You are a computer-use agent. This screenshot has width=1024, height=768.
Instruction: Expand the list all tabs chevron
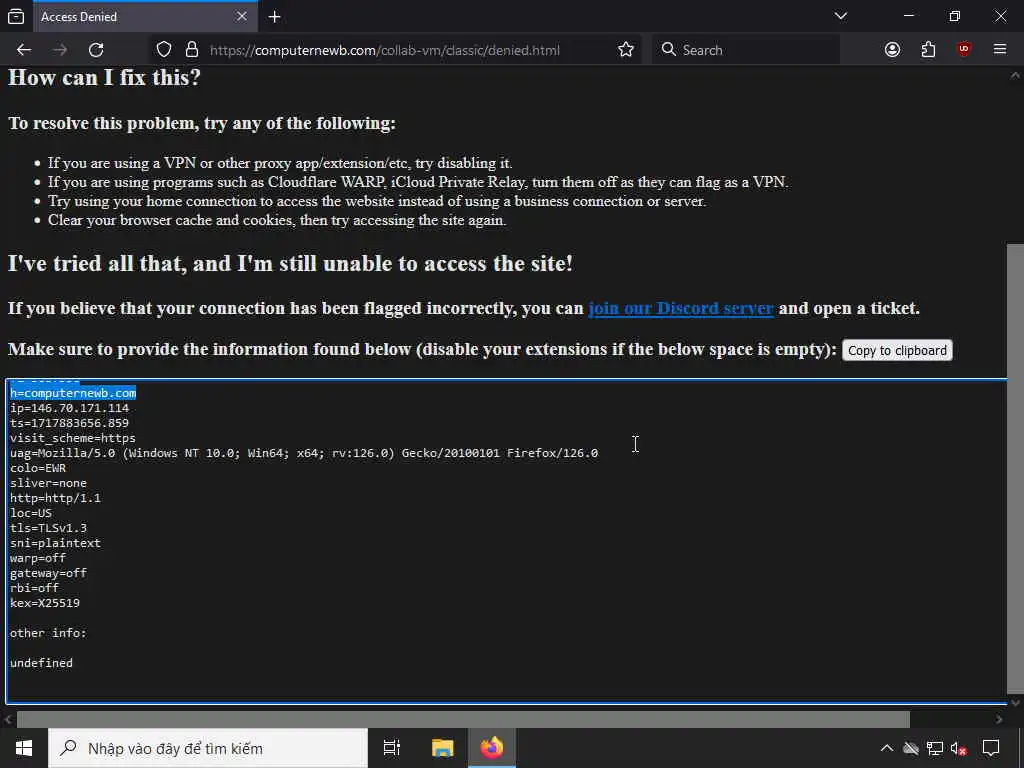[x=841, y=16]
